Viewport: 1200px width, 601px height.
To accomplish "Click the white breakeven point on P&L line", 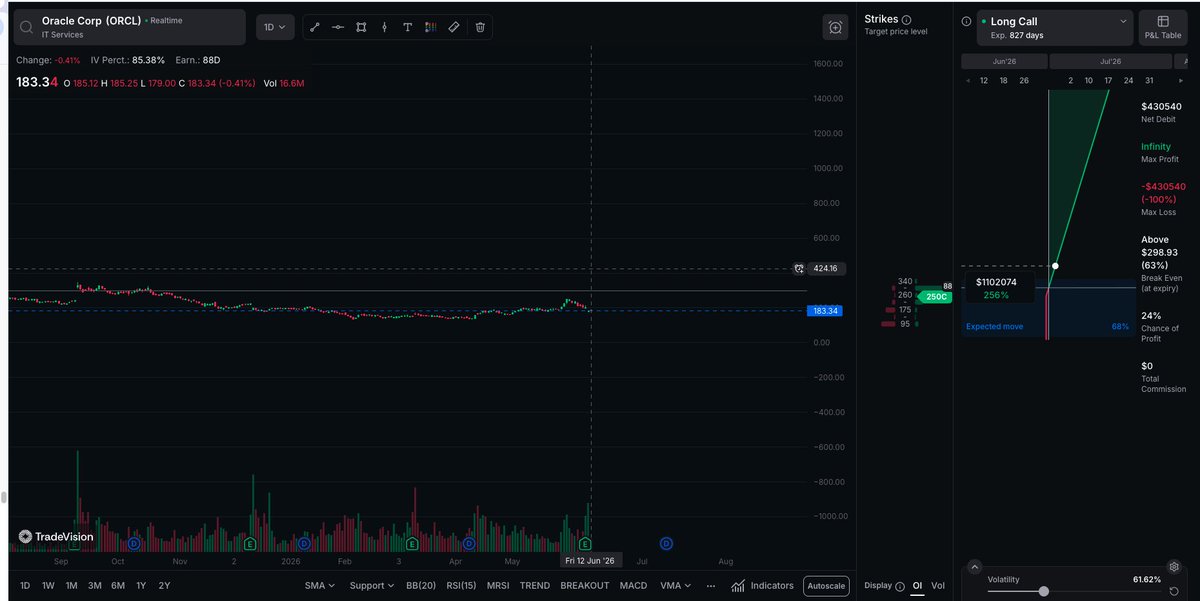I will [x=1055, y=266].
